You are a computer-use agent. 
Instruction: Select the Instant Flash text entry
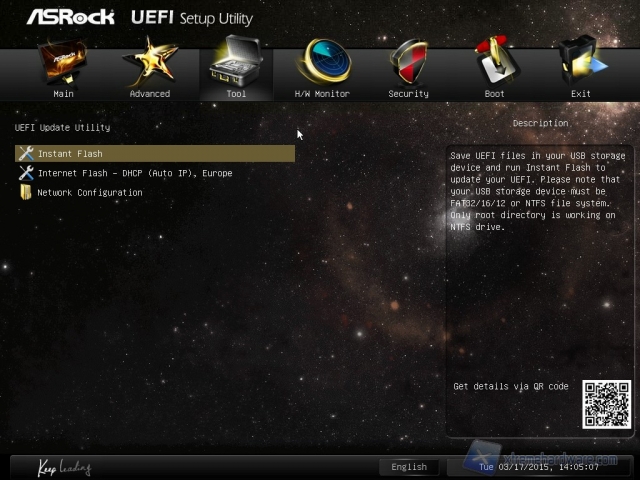click(70, 154)
